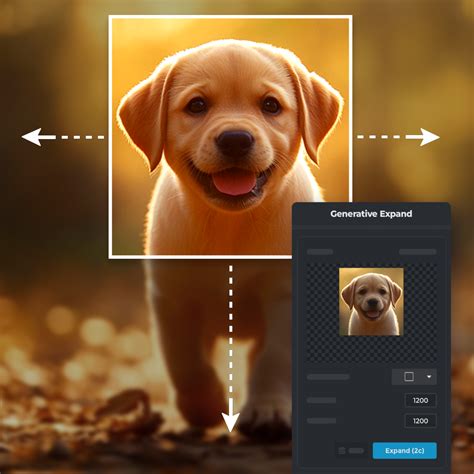Click the placeholder label beside aspect ratio dropdown
Viewport: 474px width, 474px height.
pyautogui.click(x=328, y=377)
